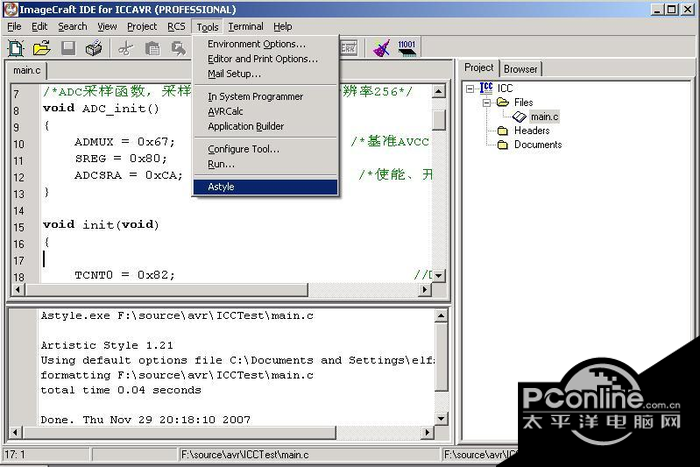700x467 pixels.
Task: Click the editor horizontal scrollbar thumb
Action: tap(166, 290)
